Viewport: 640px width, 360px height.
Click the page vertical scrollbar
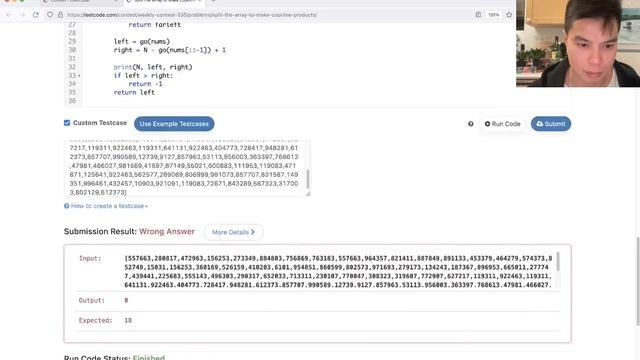638,282
